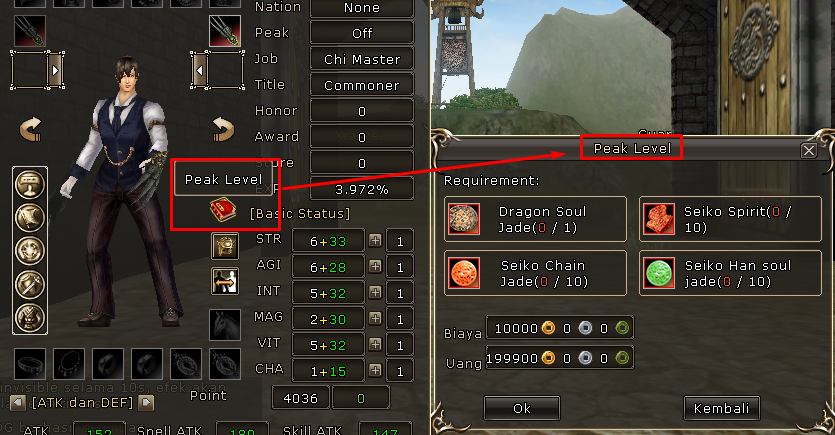835x435 pixels.
Task: Click the MAG points amount field
Action: click(x=400, y=319)
